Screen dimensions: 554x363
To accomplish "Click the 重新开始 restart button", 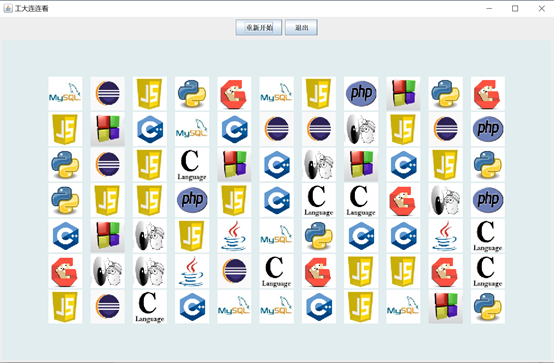I will click(x=259, y=28).
